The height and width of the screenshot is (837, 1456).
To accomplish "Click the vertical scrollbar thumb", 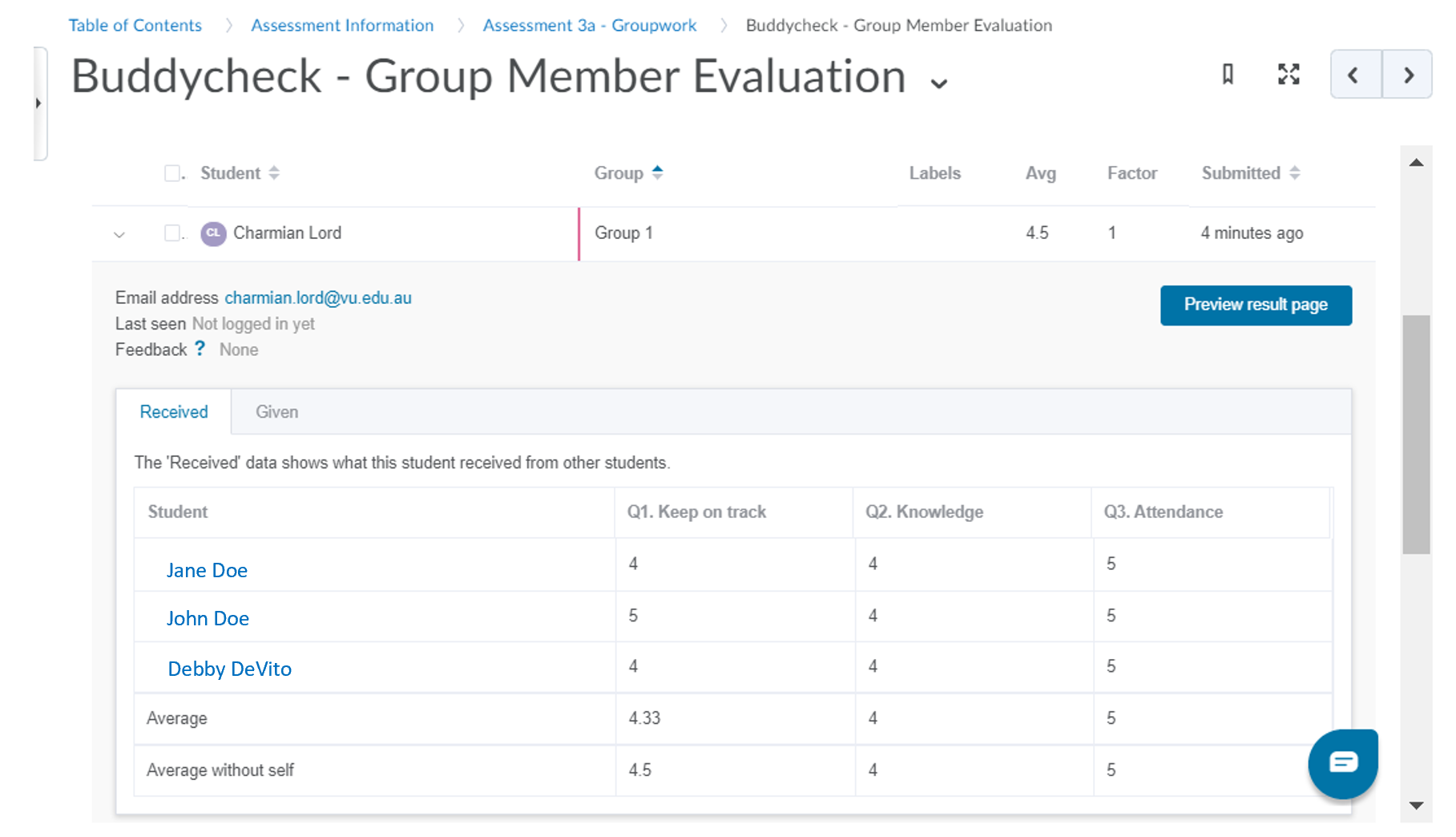I will coord(1417,435).
